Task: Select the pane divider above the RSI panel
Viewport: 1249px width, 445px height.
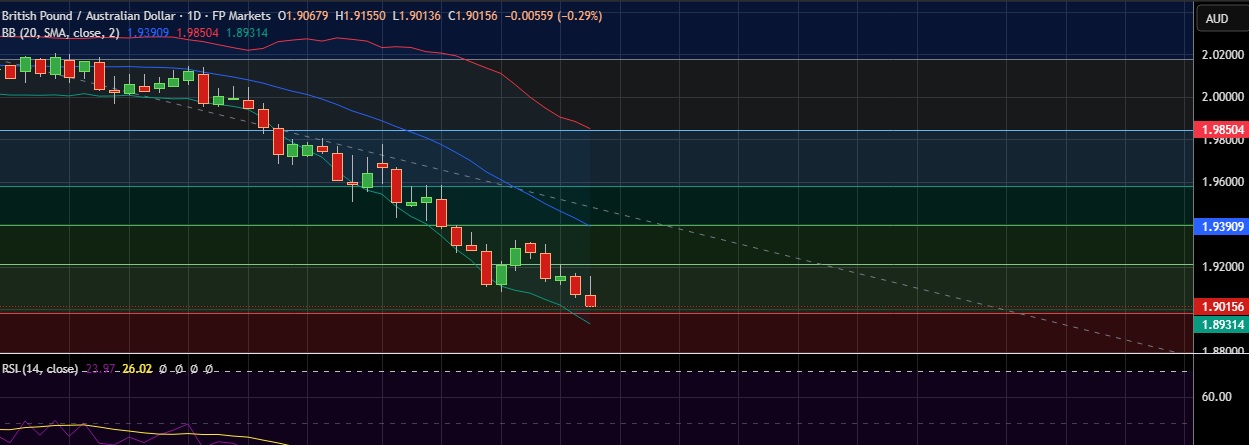Action: pyautogui.click(x=595, y=354)
